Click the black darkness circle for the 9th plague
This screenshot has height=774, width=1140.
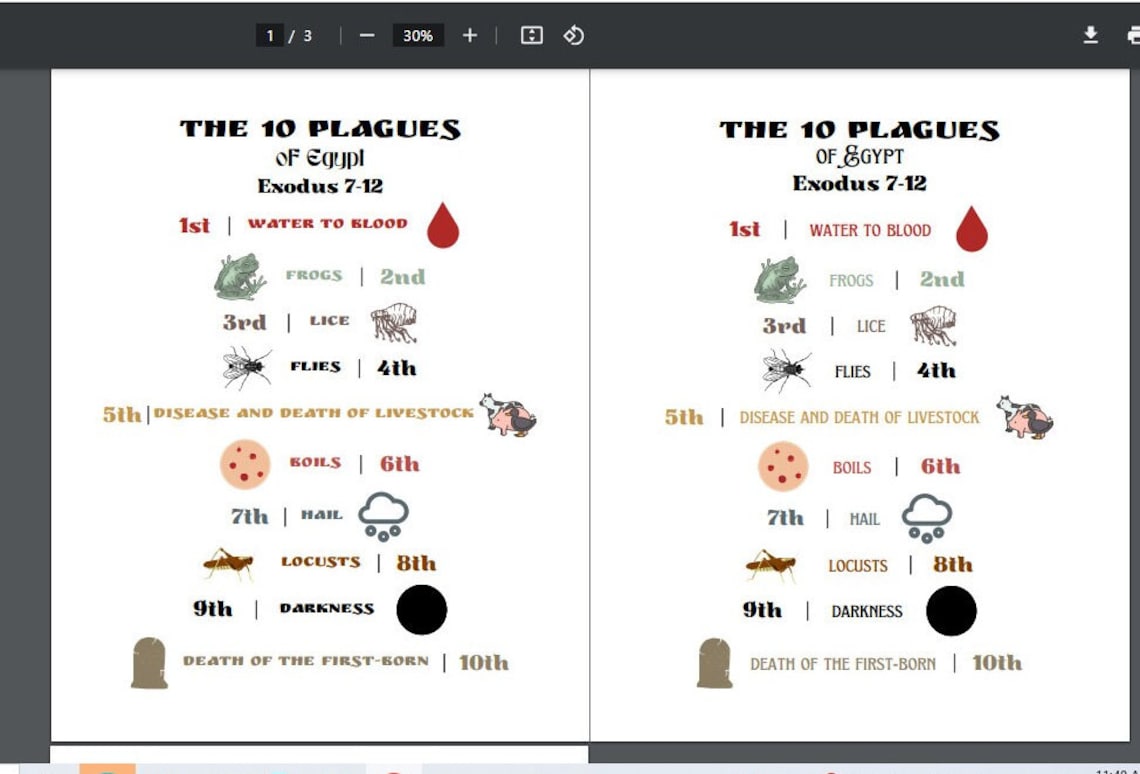click(421, 610)
